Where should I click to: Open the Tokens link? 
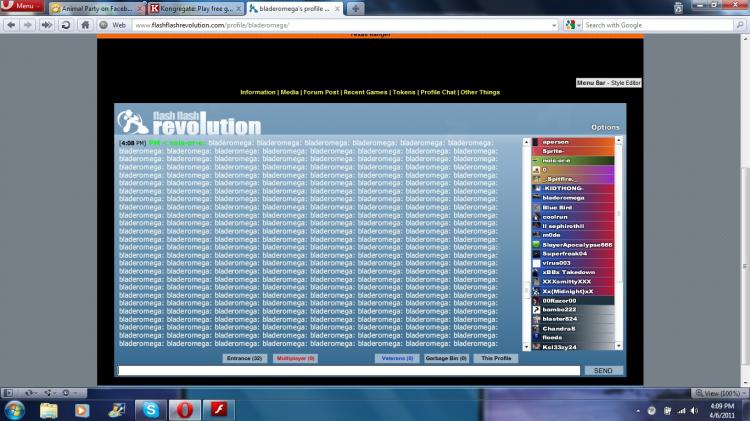click(x=404, y=92)
